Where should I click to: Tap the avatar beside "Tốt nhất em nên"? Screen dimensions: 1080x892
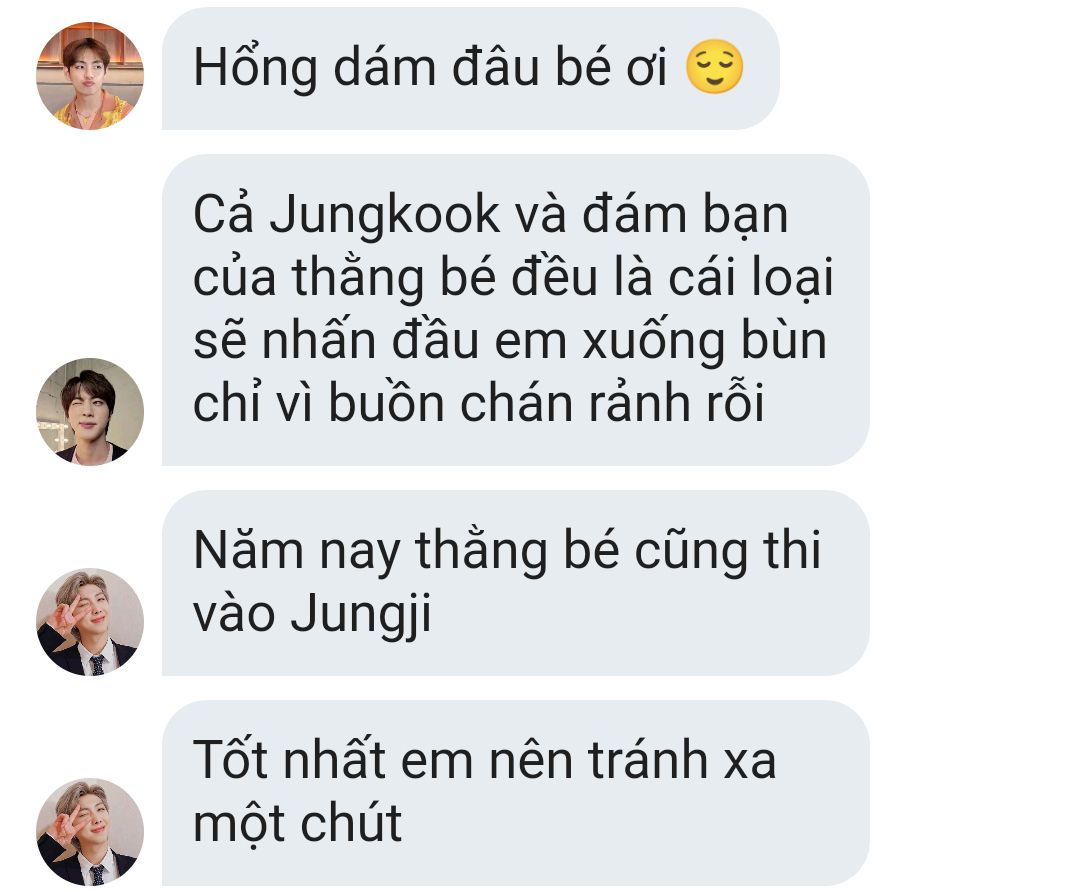click(90, 831)
